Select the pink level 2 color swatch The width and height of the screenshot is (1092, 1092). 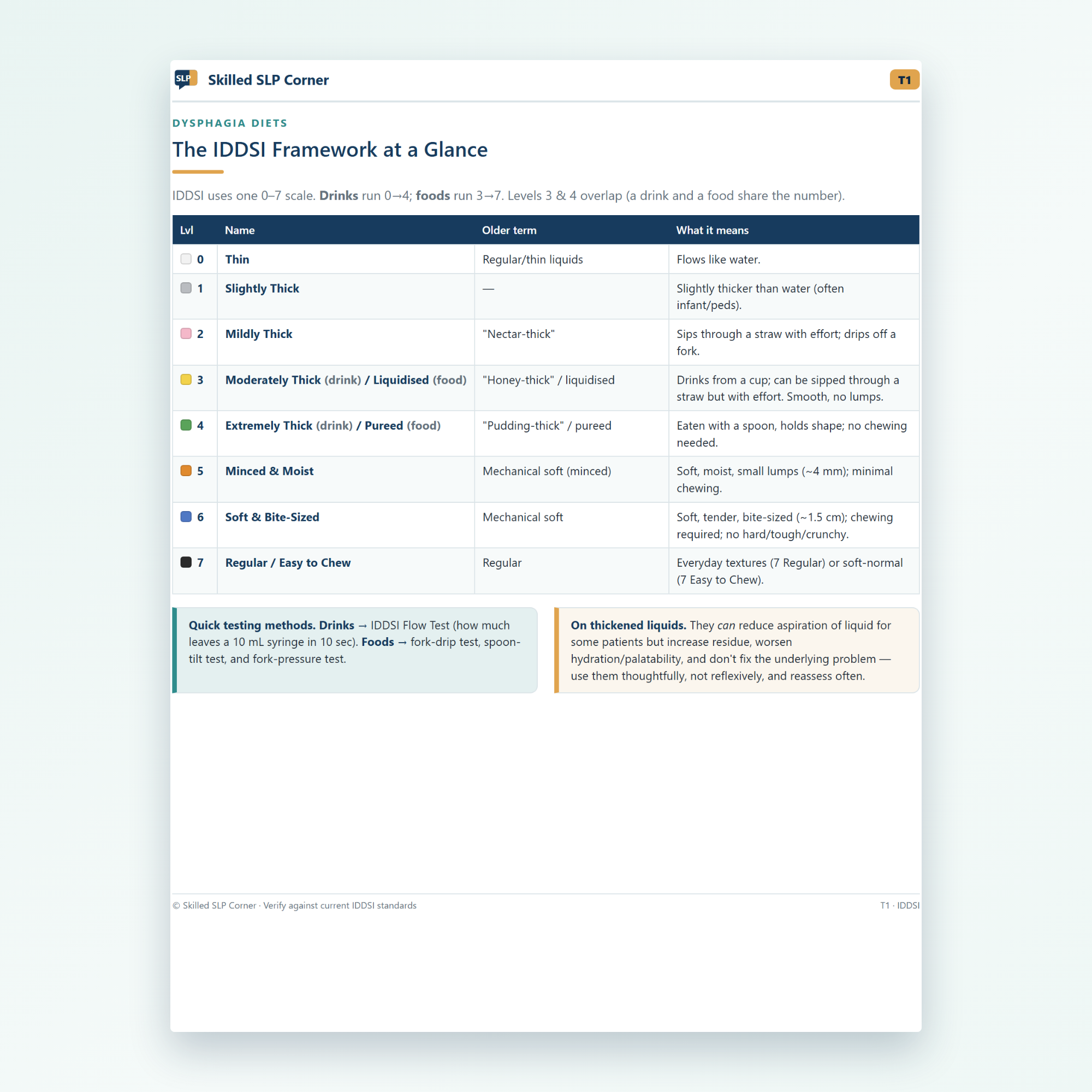click(x=186, y=334)
